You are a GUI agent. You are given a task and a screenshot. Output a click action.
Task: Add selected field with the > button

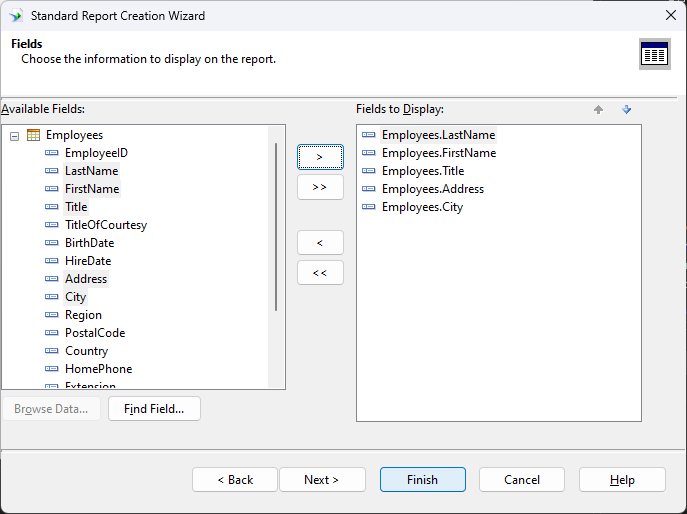(320, 157)
